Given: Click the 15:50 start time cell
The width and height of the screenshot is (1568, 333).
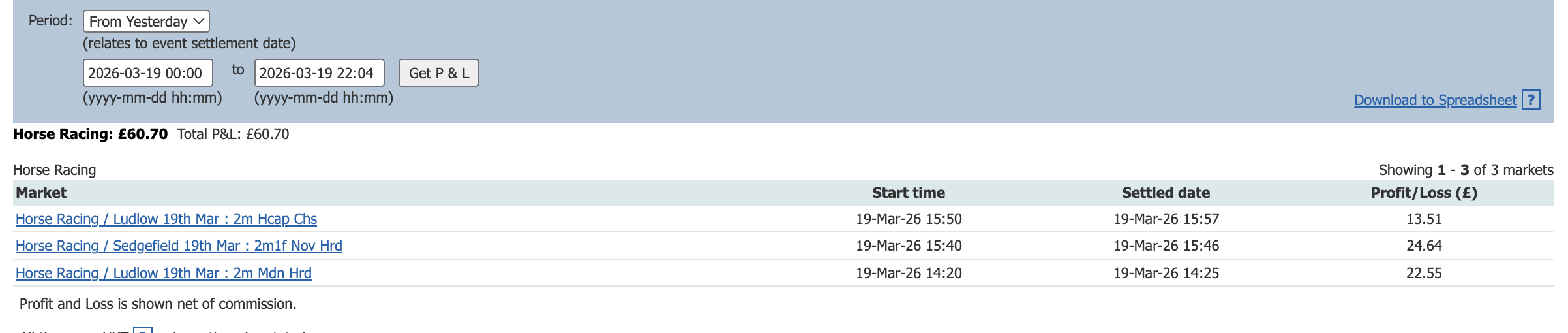Looking at the screenshot, I should point(909,219).
